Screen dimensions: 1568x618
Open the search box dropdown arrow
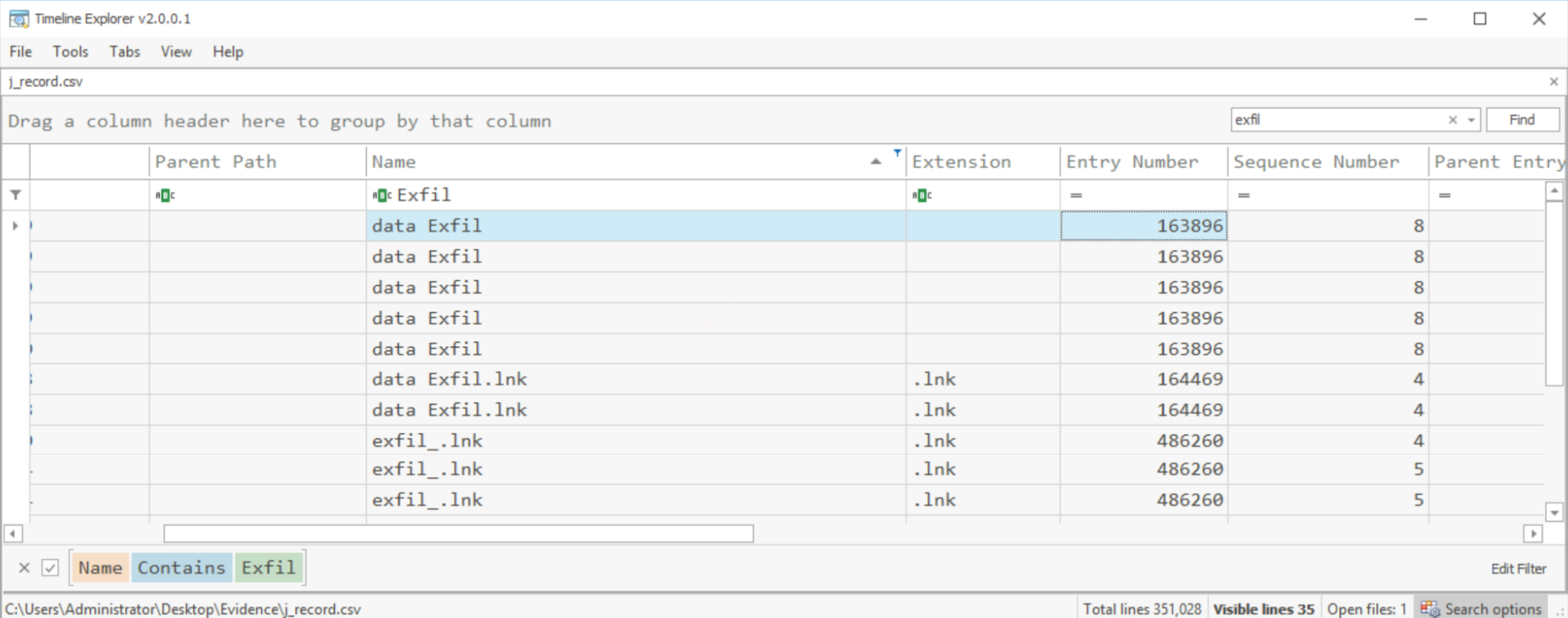click(1470, 120)
